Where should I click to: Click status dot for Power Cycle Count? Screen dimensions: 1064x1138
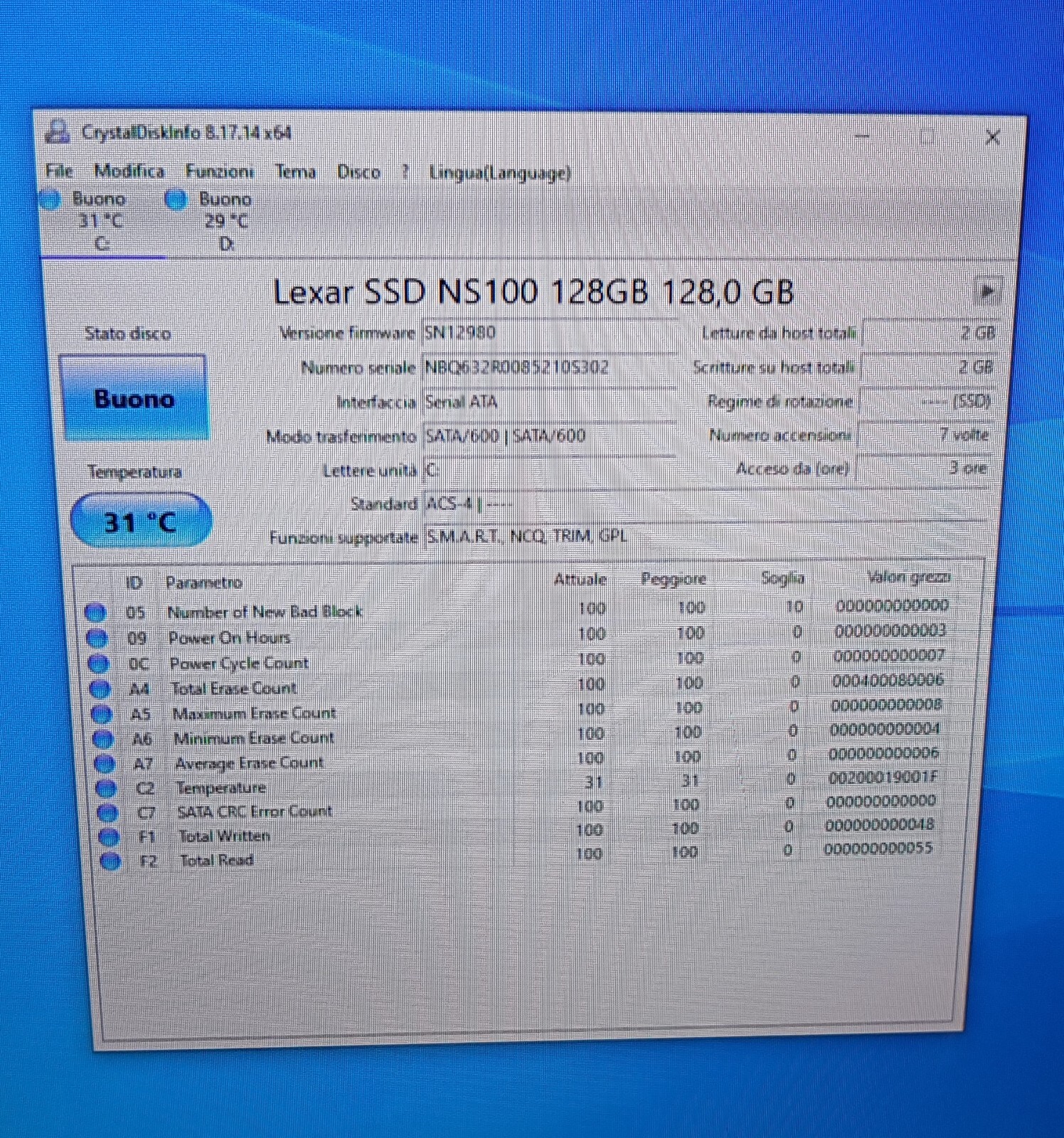98,664
